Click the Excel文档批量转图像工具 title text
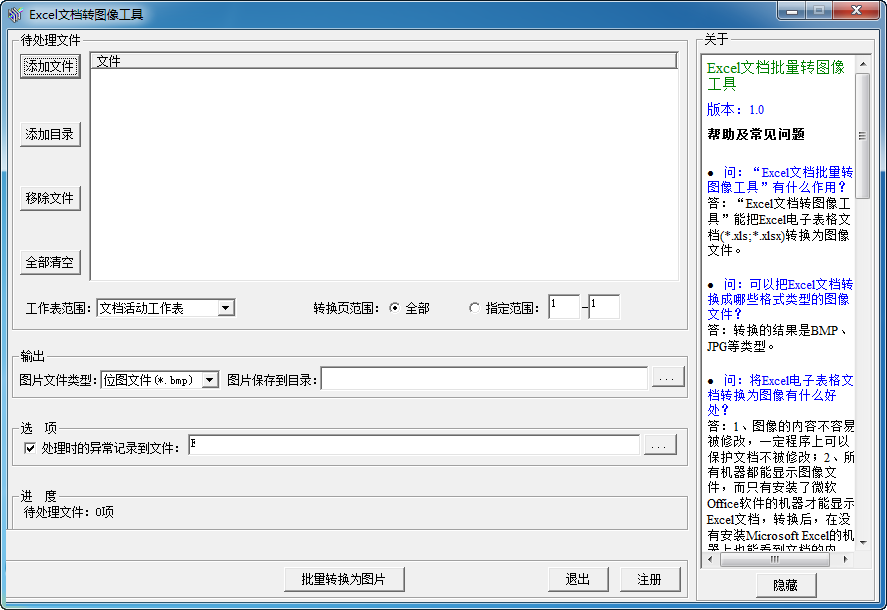Viewport: 887px width, 610px height. (x=776, y=75)
